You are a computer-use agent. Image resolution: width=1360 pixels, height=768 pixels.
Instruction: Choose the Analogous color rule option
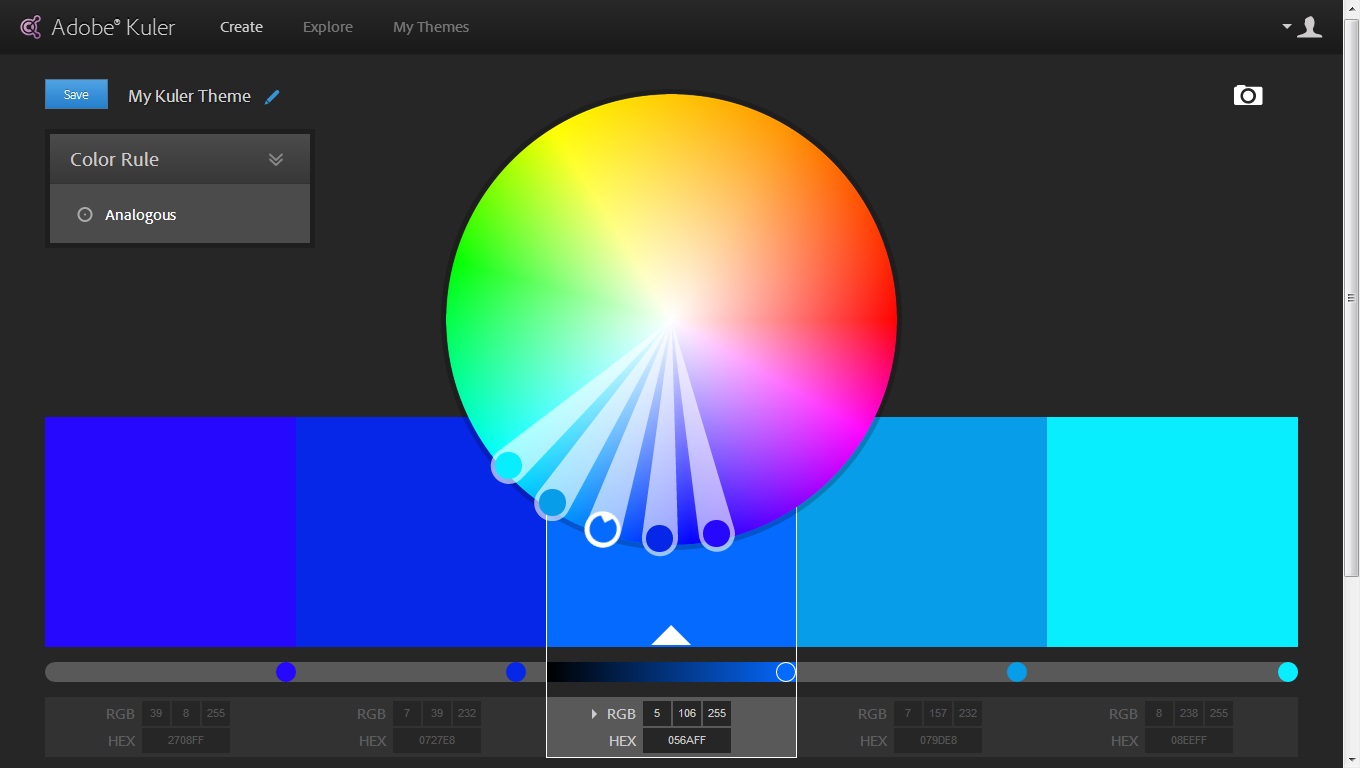pos(139,214)
